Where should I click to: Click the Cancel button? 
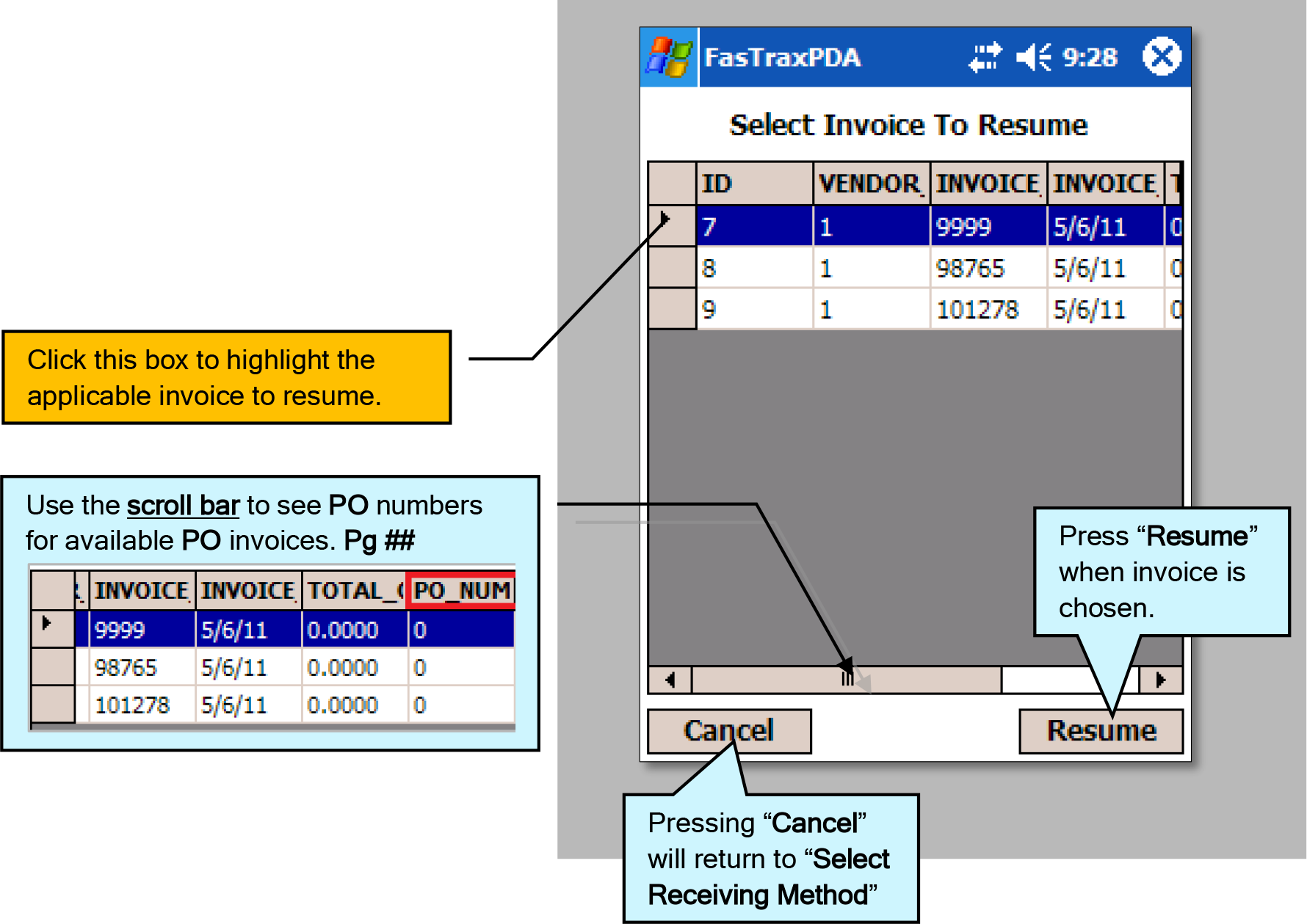coord(729,731)
